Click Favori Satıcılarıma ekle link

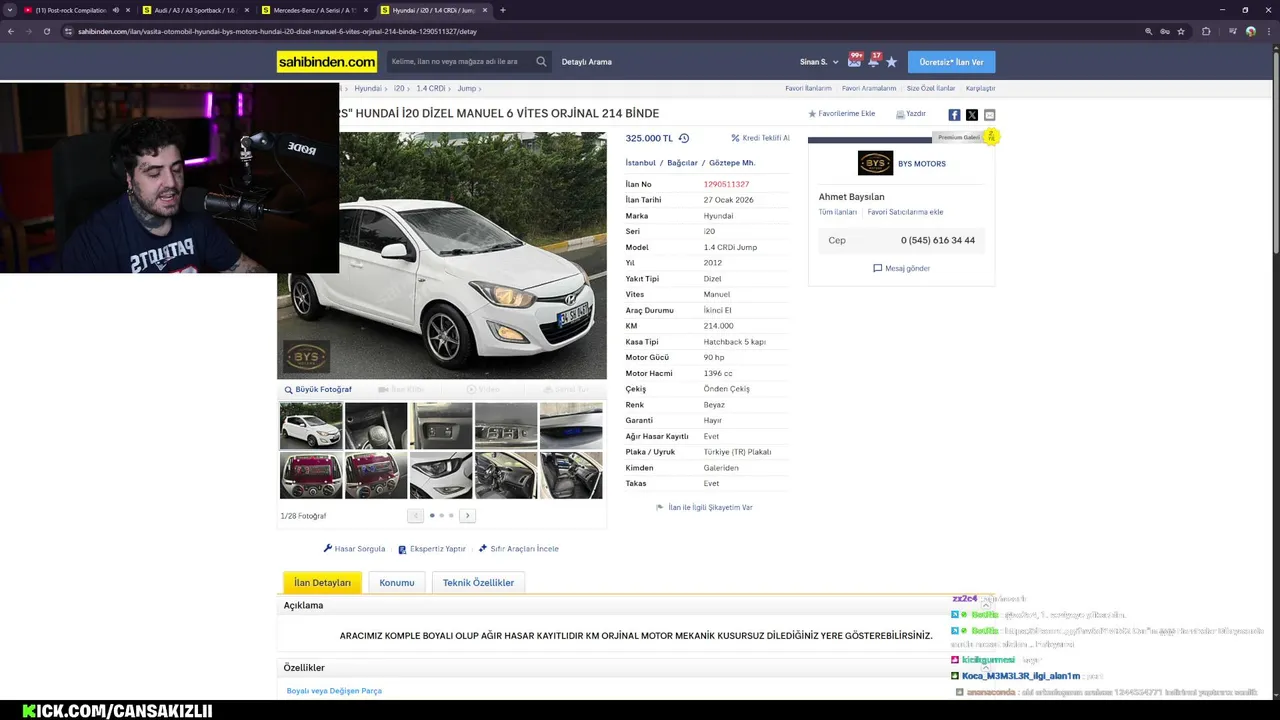click(x=905, y=212)
